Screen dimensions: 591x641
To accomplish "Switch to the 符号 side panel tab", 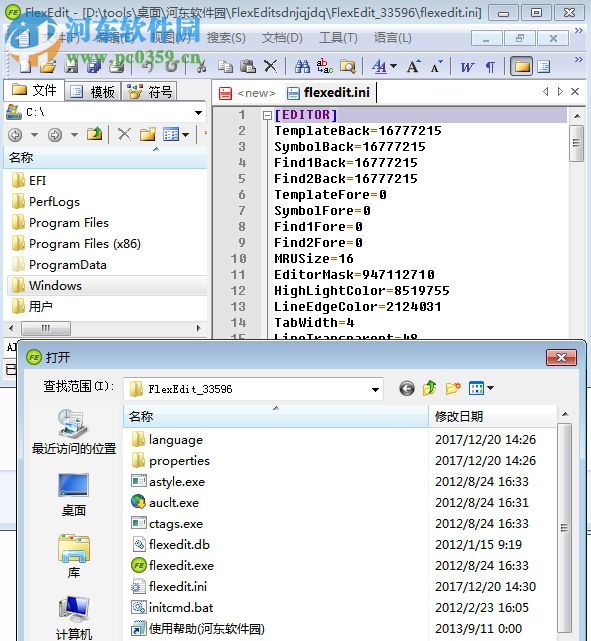I will tap(150, 92).
